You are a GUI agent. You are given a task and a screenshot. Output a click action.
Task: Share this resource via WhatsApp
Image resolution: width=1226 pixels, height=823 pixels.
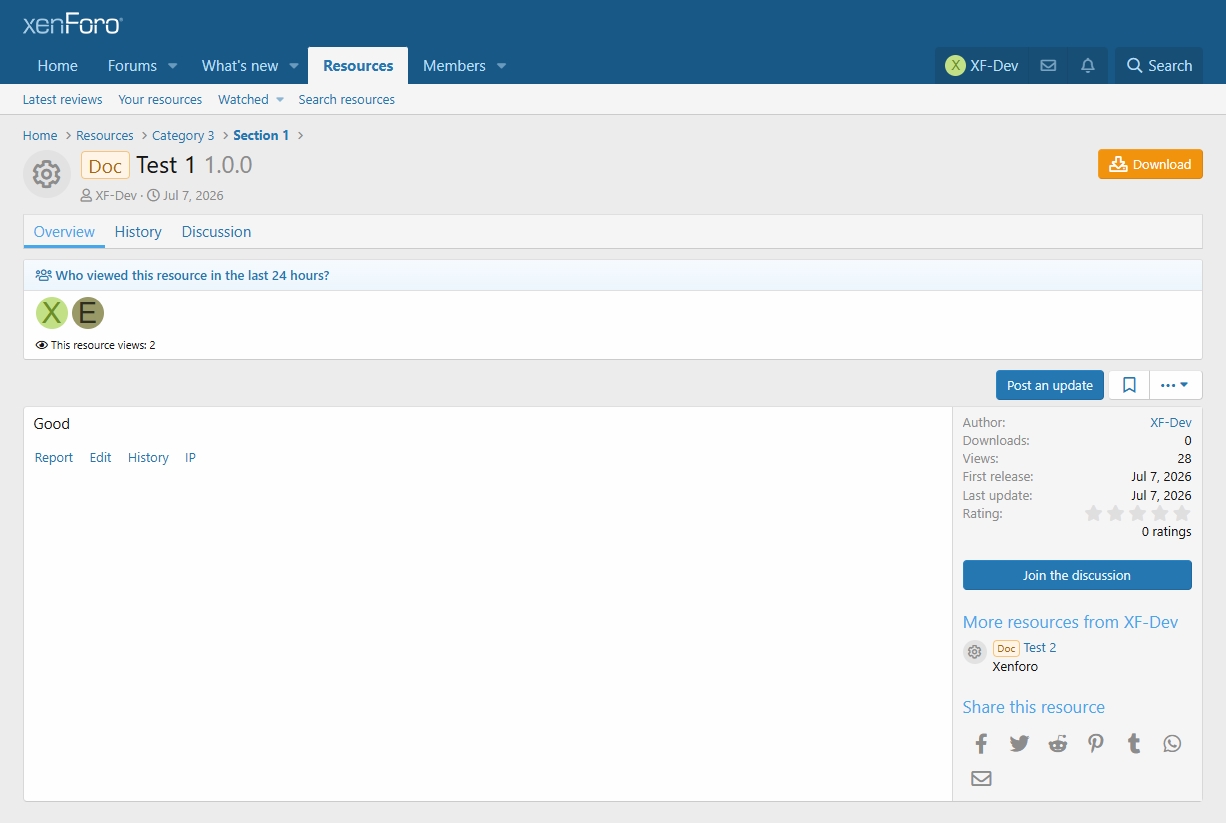(x=1172, y=743)
